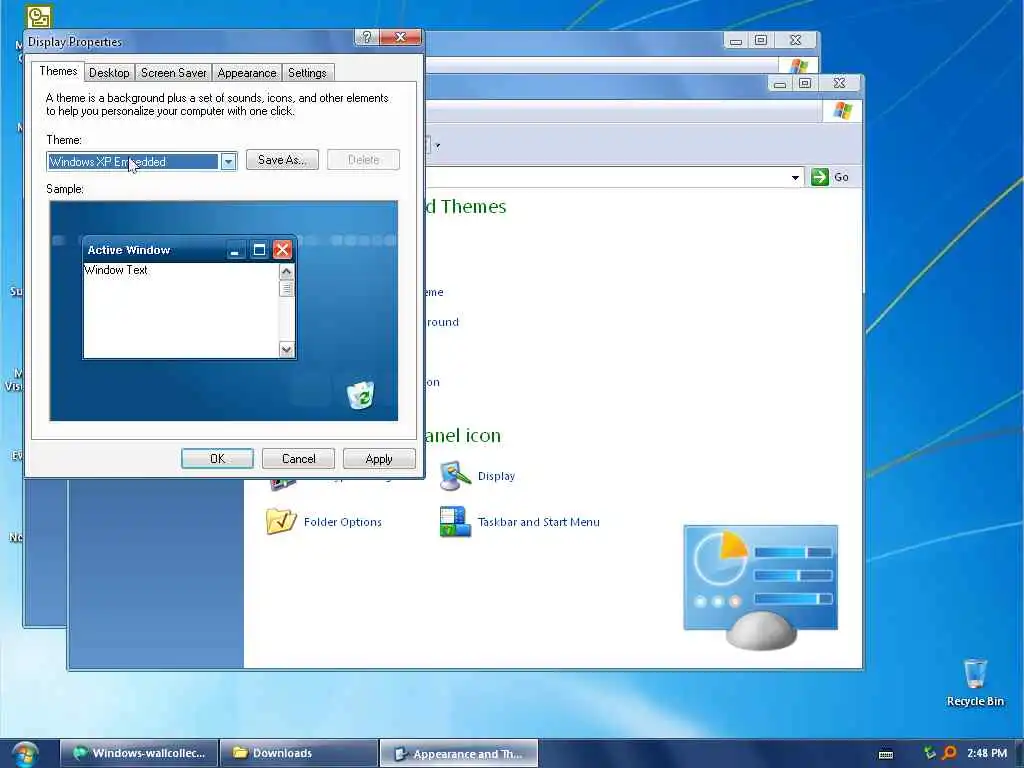Open the Start menu orb

[x=24, y=753]
